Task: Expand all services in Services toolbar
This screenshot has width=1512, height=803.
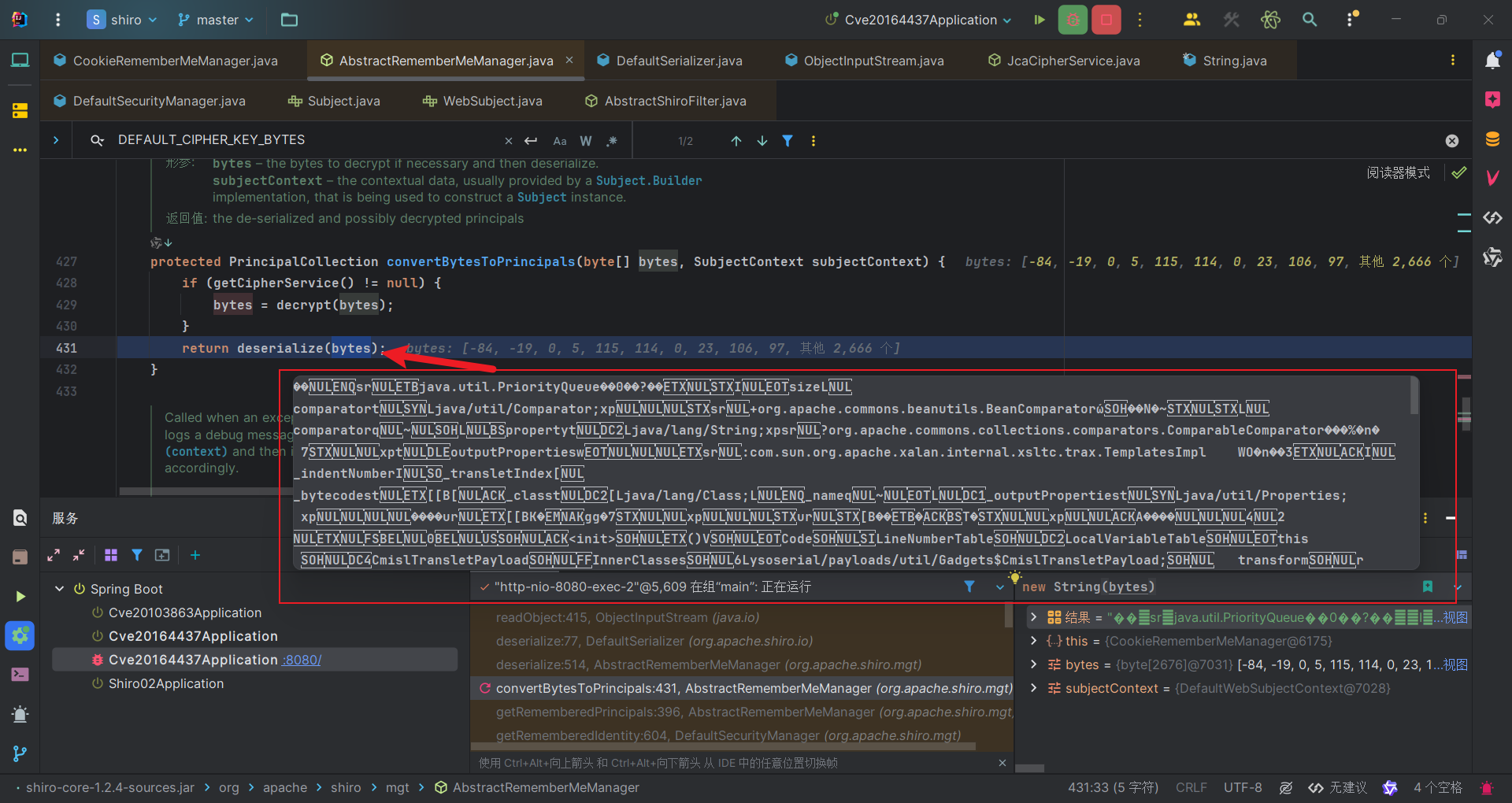Action: click(54, 555)
